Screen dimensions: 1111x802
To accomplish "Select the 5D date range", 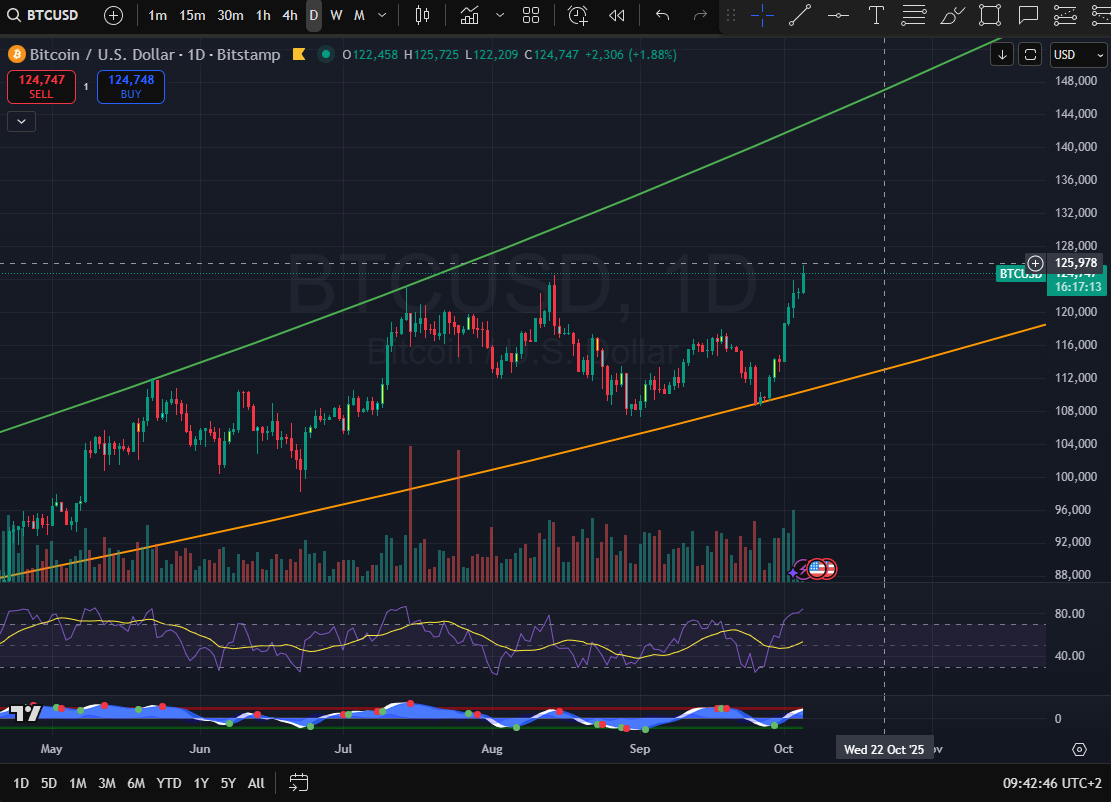I will pyautogui.click(x=48, y=783).
